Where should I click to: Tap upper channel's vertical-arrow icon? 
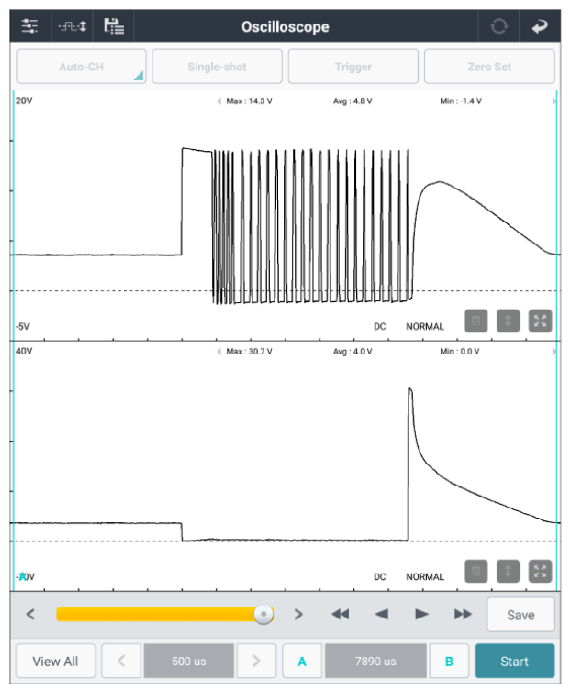(x=508, y=321)
